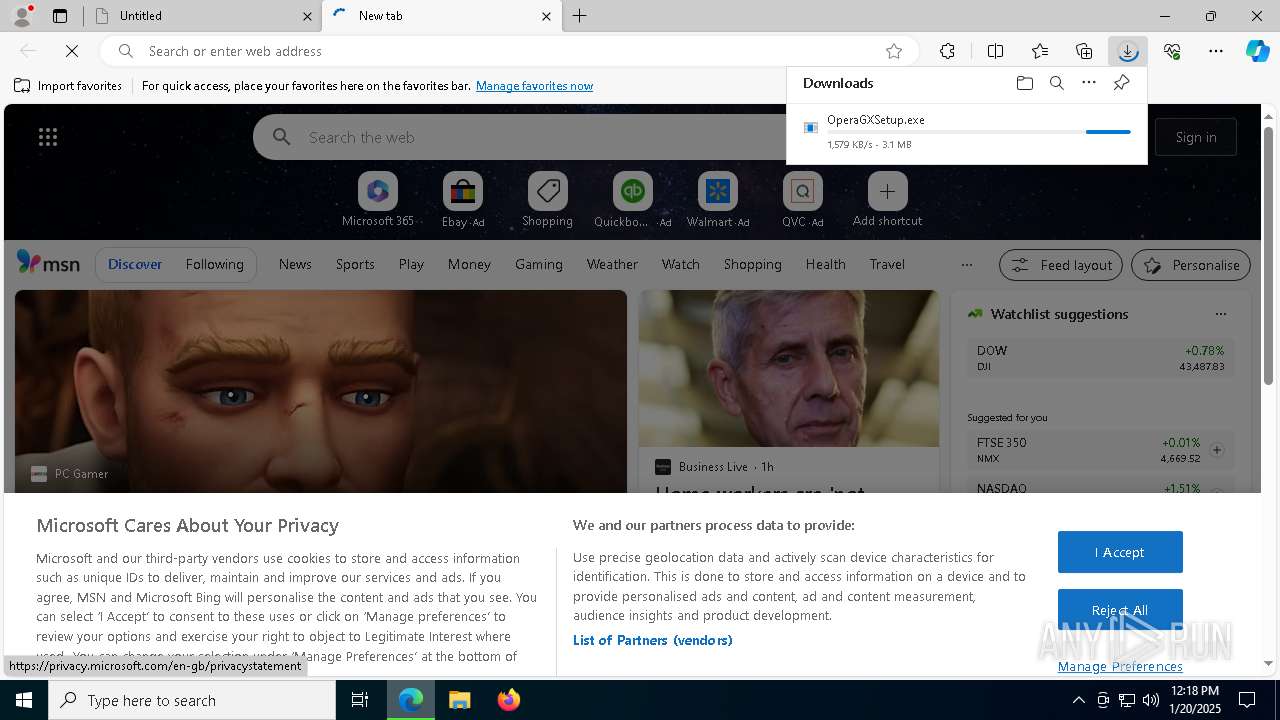Open QVC shortcut tile
The height and width of the screenshot is (720, 1280).
click(802, 200)
